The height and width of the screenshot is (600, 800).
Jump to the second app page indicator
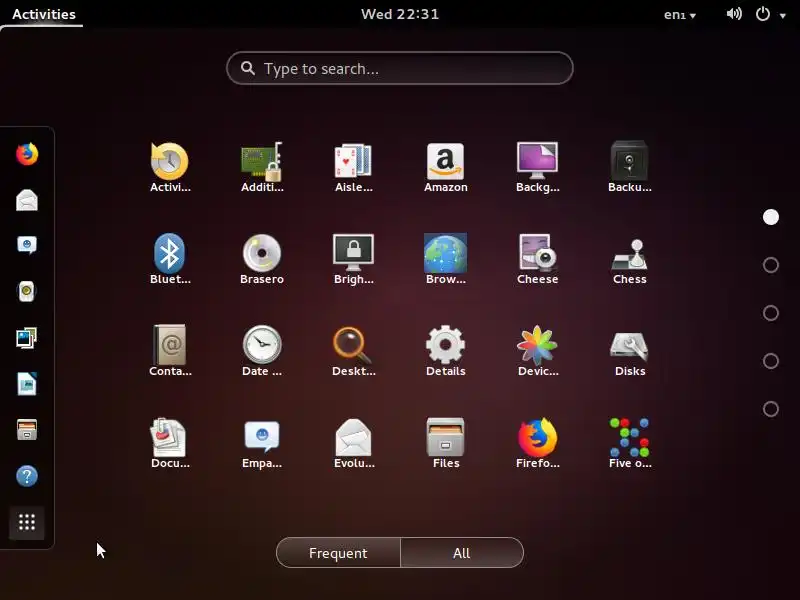point(770,265)
